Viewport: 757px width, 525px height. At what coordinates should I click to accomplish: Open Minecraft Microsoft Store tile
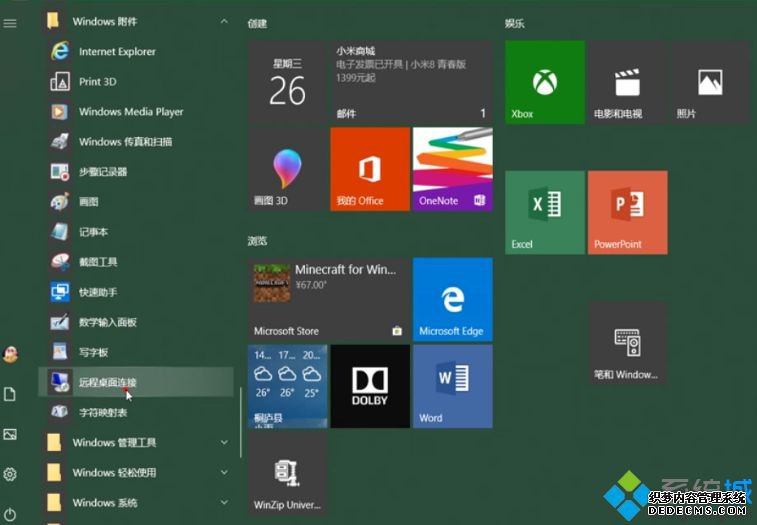[329, 299]
